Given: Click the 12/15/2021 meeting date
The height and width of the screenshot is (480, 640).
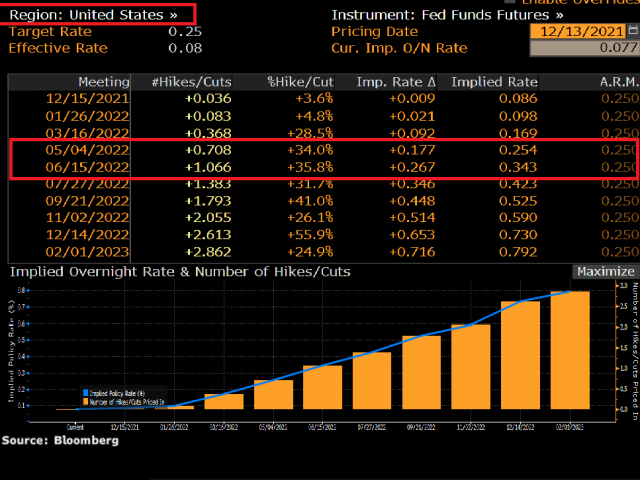Looking at the screenshot, I should (88, 98).
